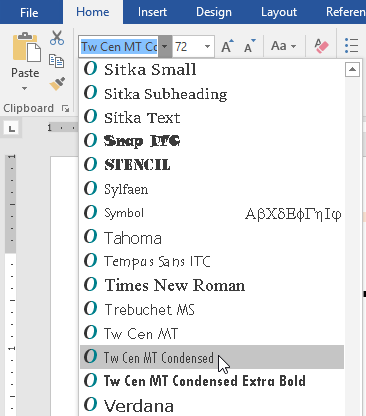Pick Trebuchet MS from the list
Screen dimensions: 366x416
tap(212, 309)
